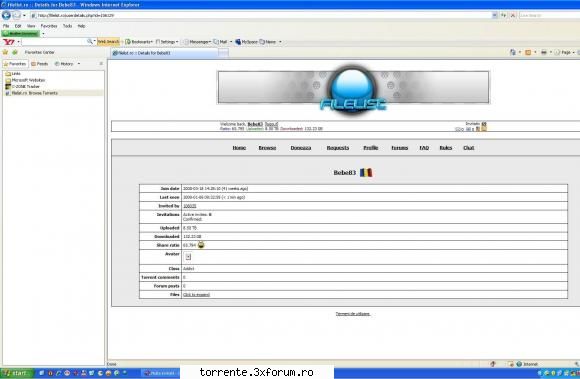Click the Refresh page icon

503,16
